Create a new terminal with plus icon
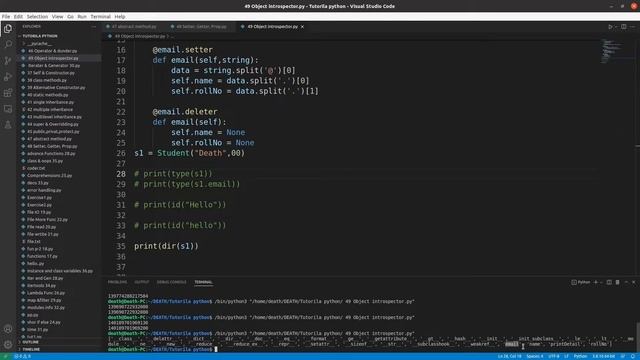This screenshot has width=640, height=360. [x=596, y=282]
